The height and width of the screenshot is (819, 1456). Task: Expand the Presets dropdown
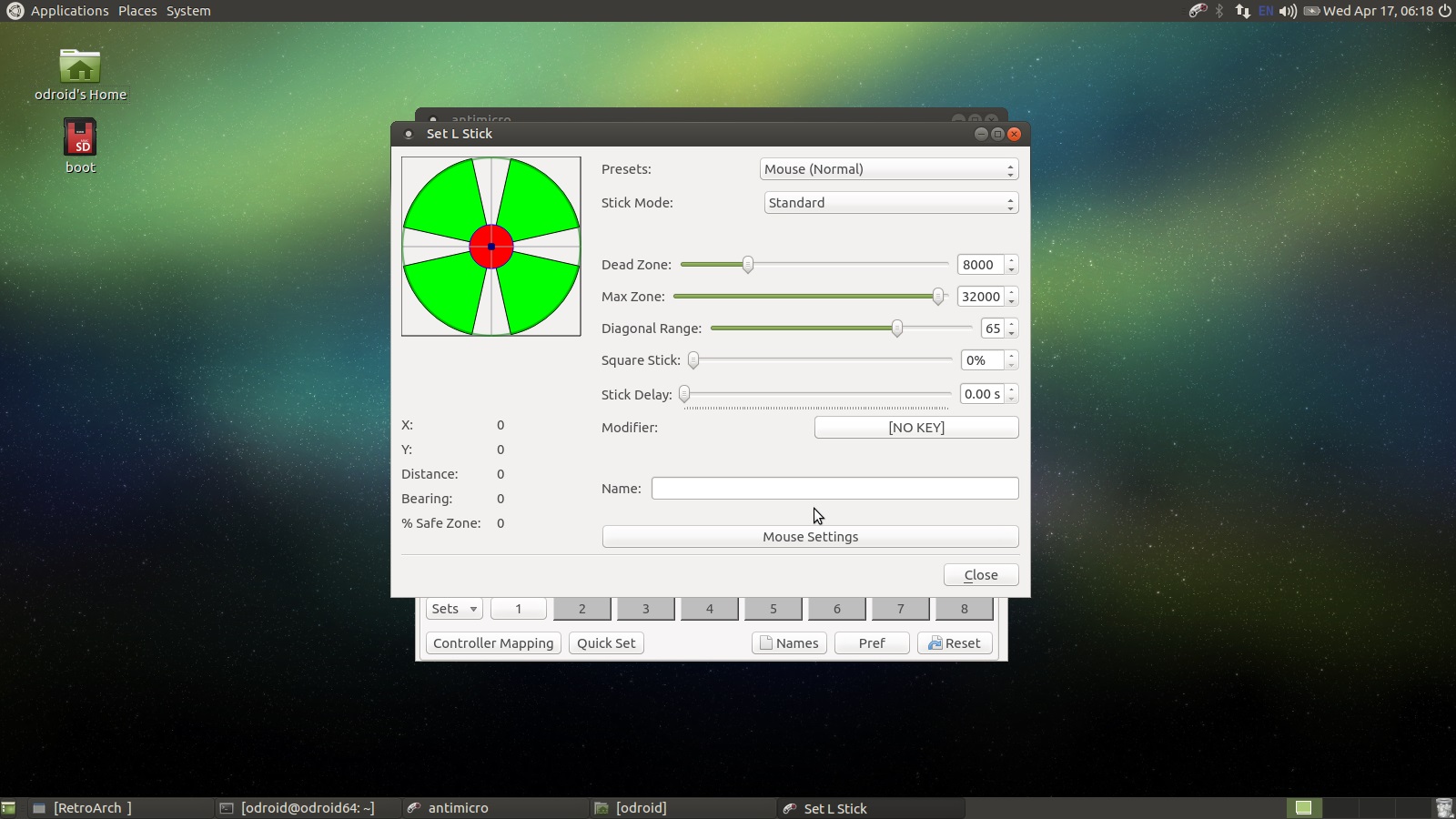click(888, 169)
